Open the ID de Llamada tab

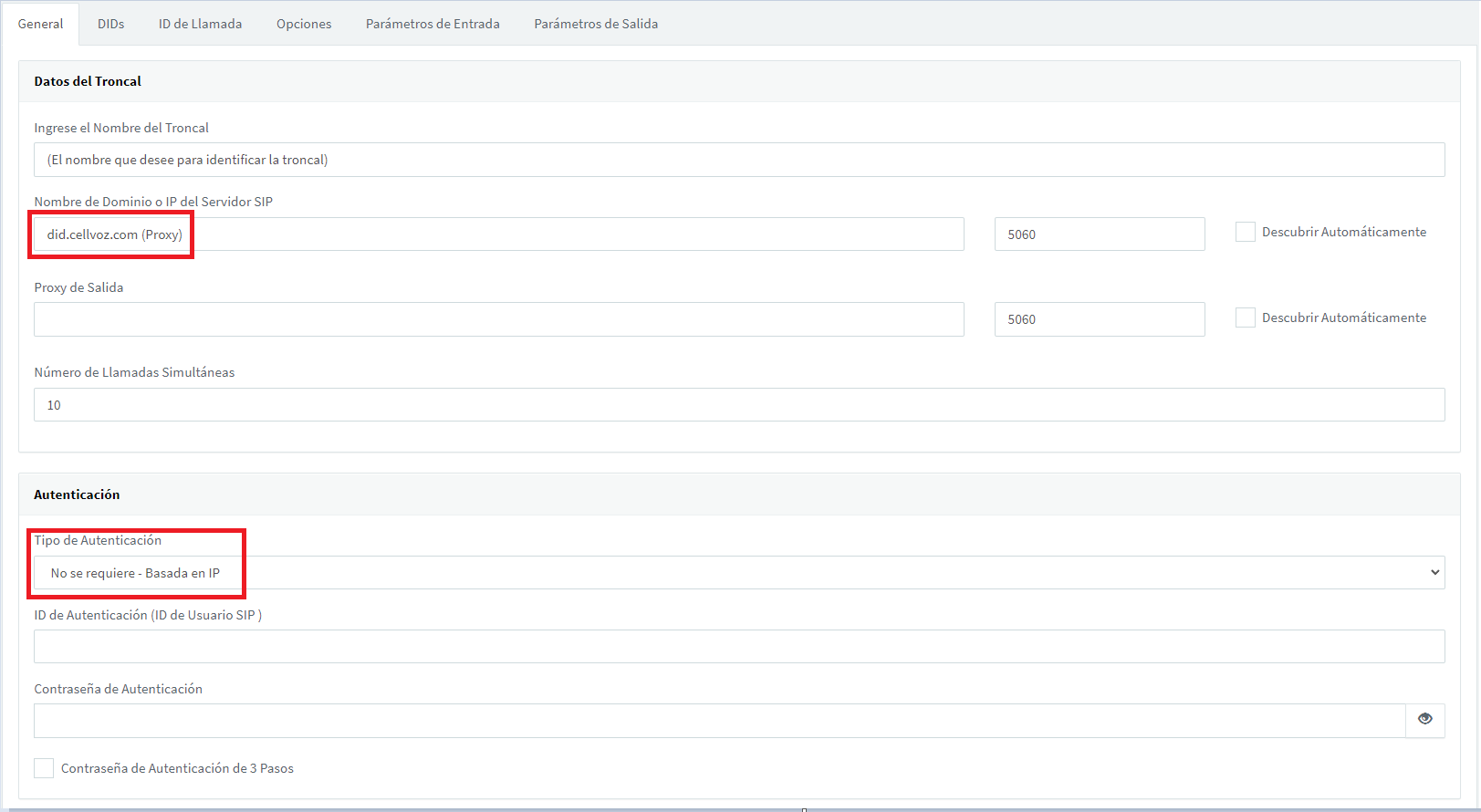point(200,24)
